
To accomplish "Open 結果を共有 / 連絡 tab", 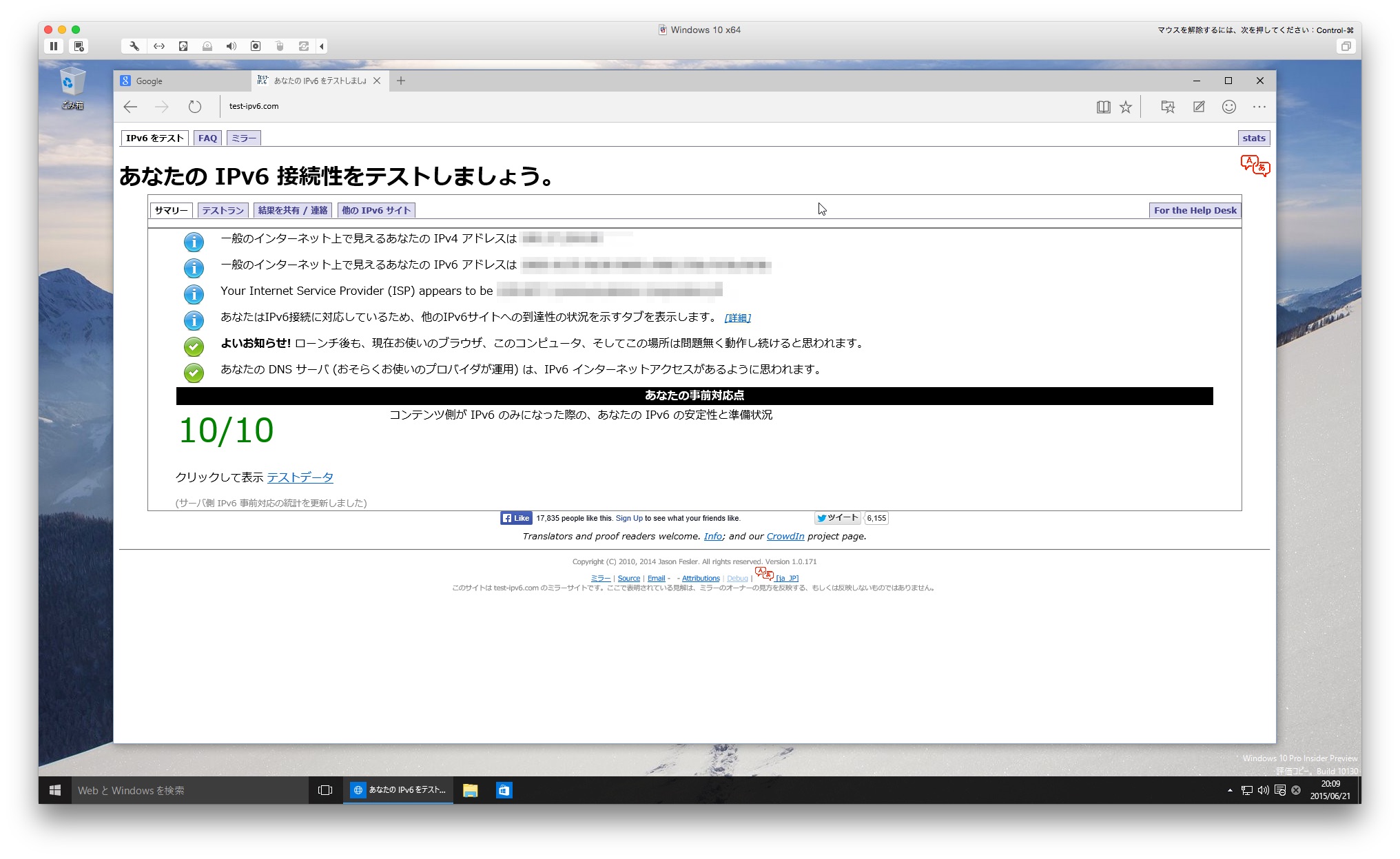I will tap(293, 210).
